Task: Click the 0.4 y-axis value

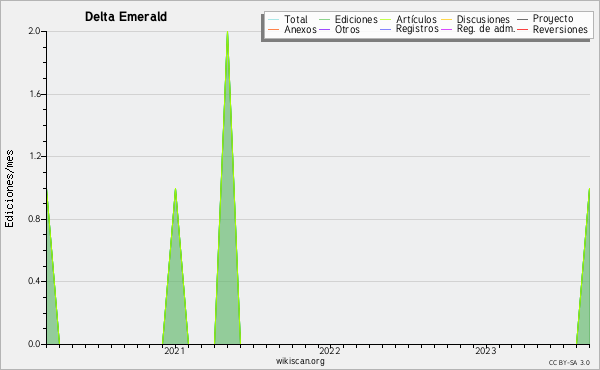Action: (x=34, y=282)
